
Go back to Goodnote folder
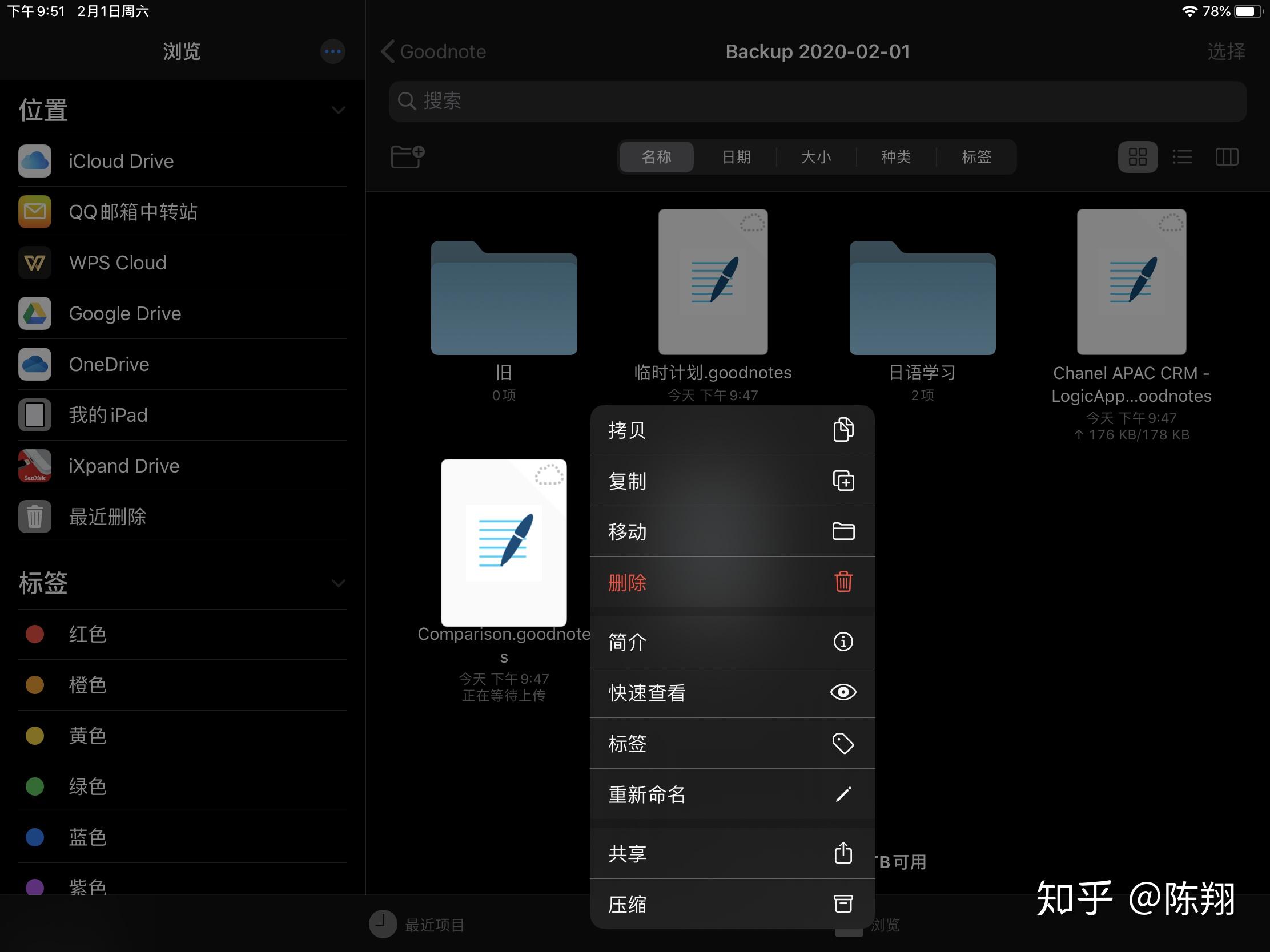click(433, 51)
